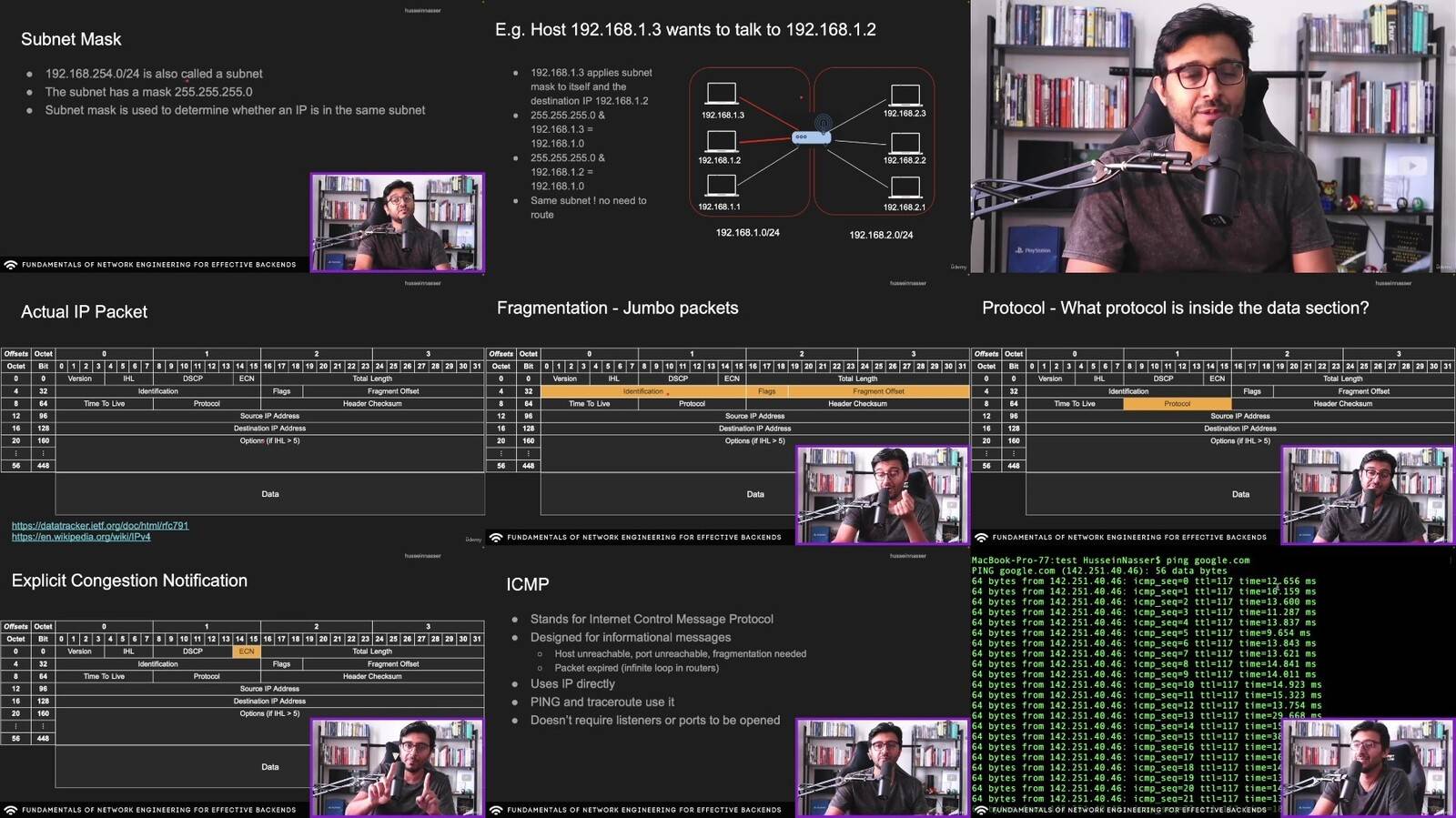Select the blue router icon between subnets
The width and height of the screenshot is (1456, 818).
(811, 137)
